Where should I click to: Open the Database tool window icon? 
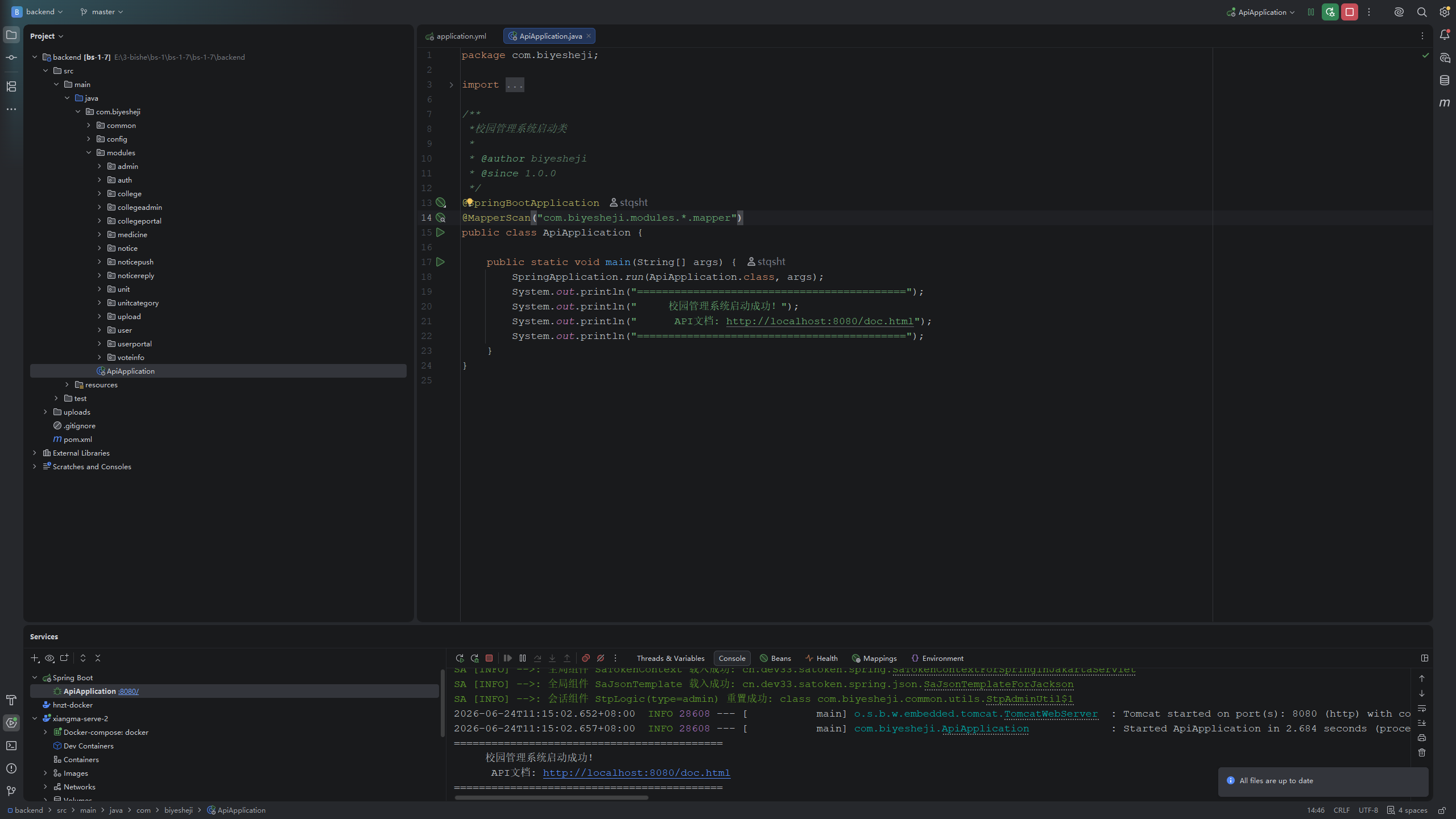point(1445,80)
